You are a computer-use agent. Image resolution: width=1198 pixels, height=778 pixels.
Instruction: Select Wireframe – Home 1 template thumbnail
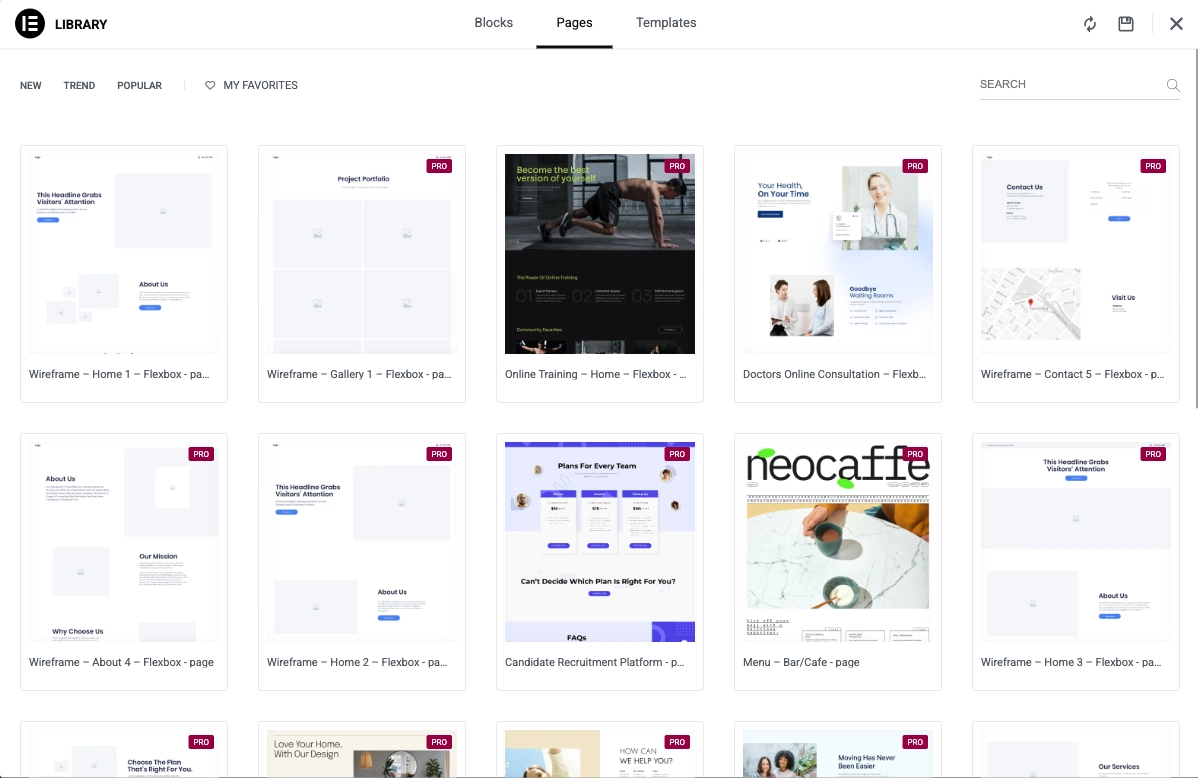click(124, 254)
